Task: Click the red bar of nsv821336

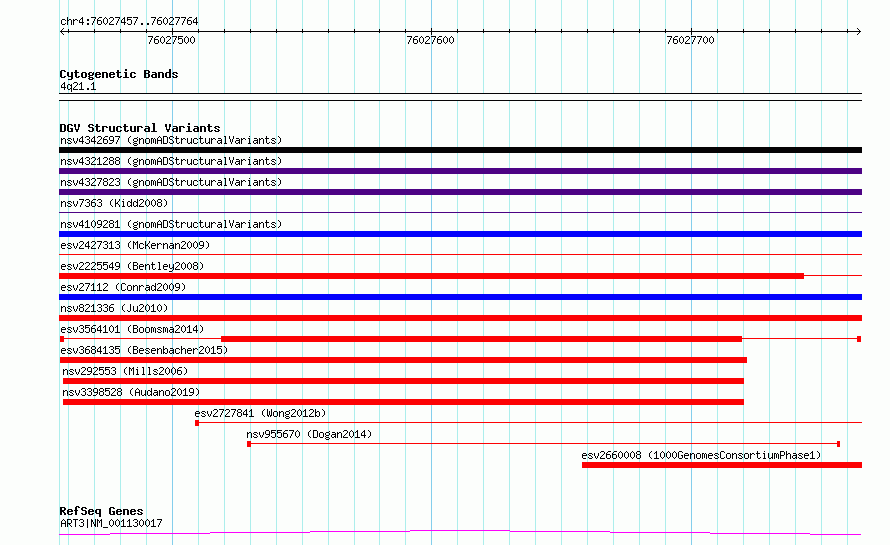Action: [x=460, y=318]
